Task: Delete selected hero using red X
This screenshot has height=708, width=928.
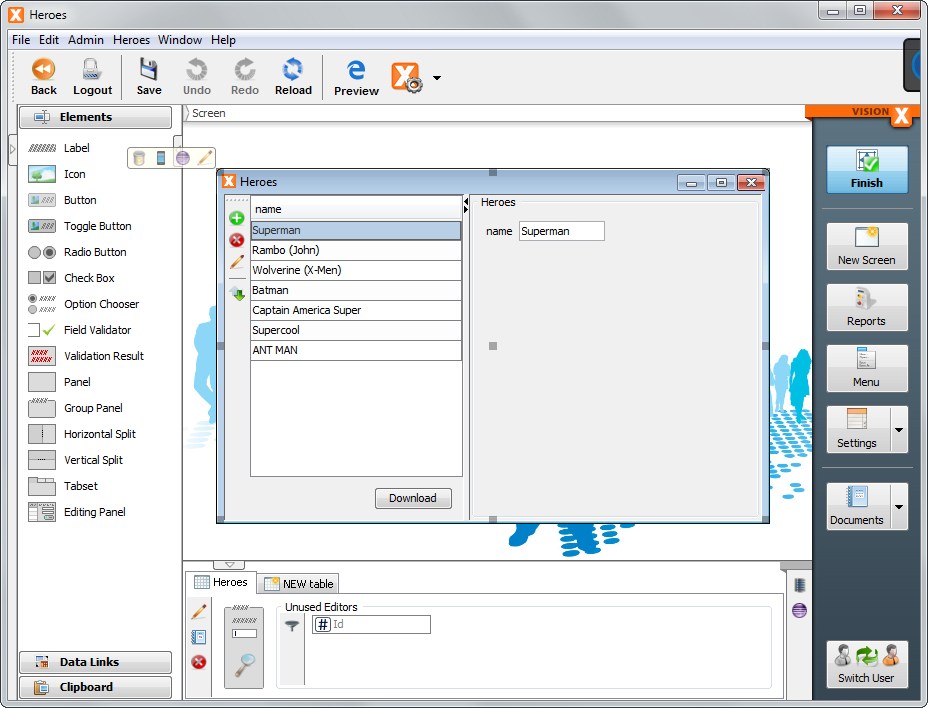Action: coord(235,240)
